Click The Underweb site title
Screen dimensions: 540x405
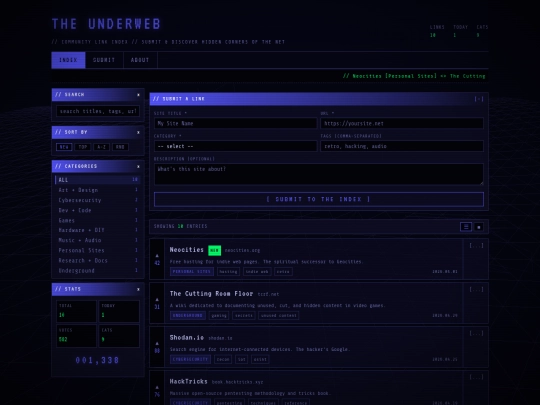tap(106, 24)
